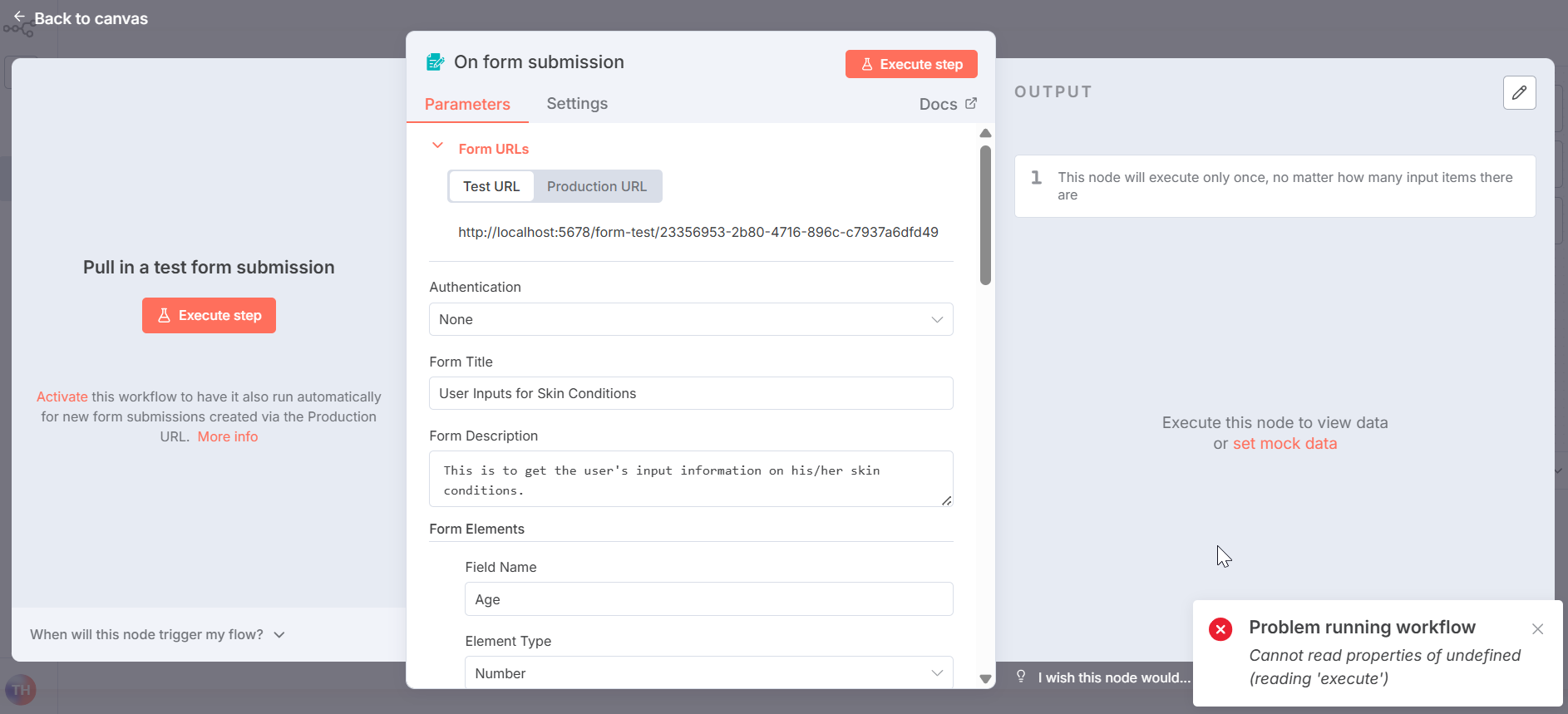Click the pencil edit output icon
Viewport: 1568px width, 714px height.
pyautogui.click(x=1519, y=92)
